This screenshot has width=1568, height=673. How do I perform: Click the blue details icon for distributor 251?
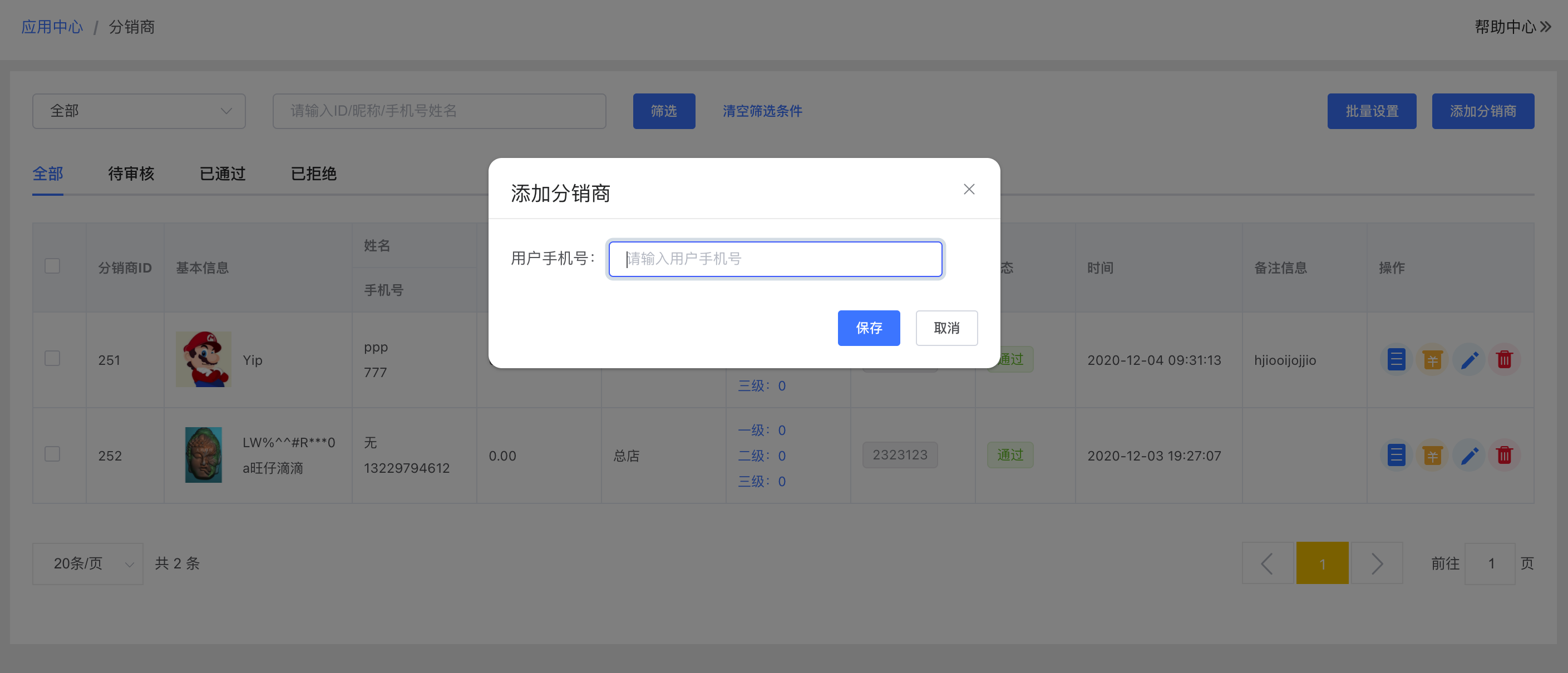[x=1396, y=360]
